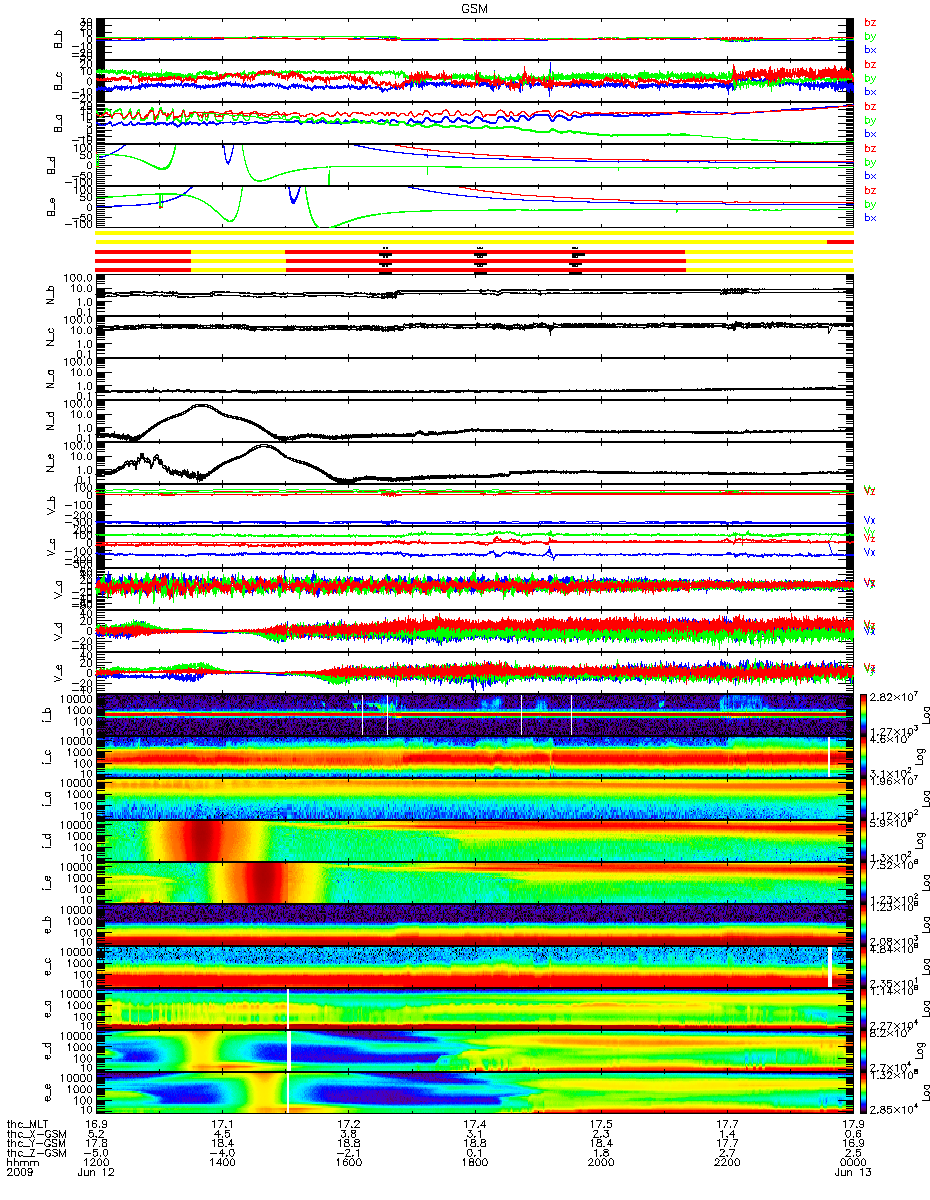Click the bx legend of B_e panel

[x=870, y=217]
